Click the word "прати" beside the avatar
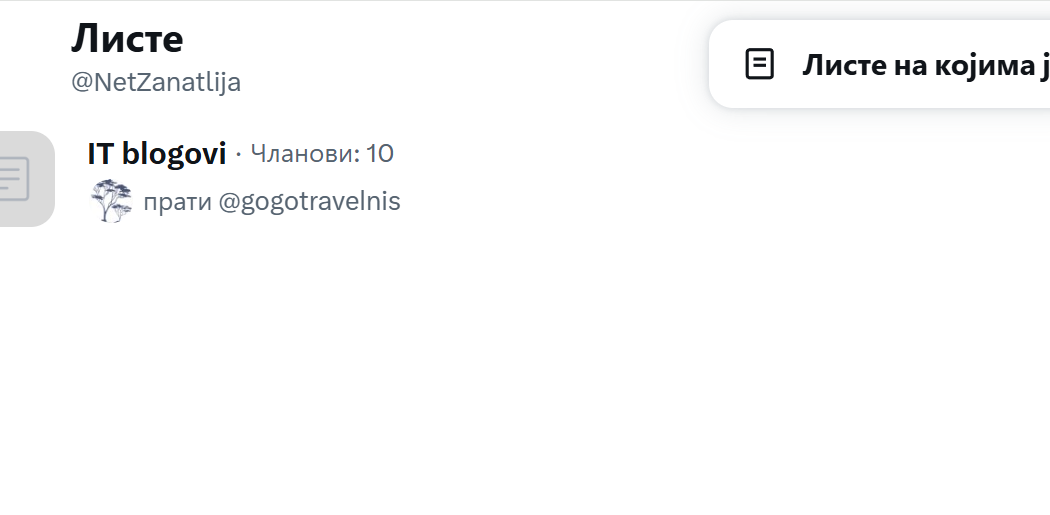 (x=177, y=202)
